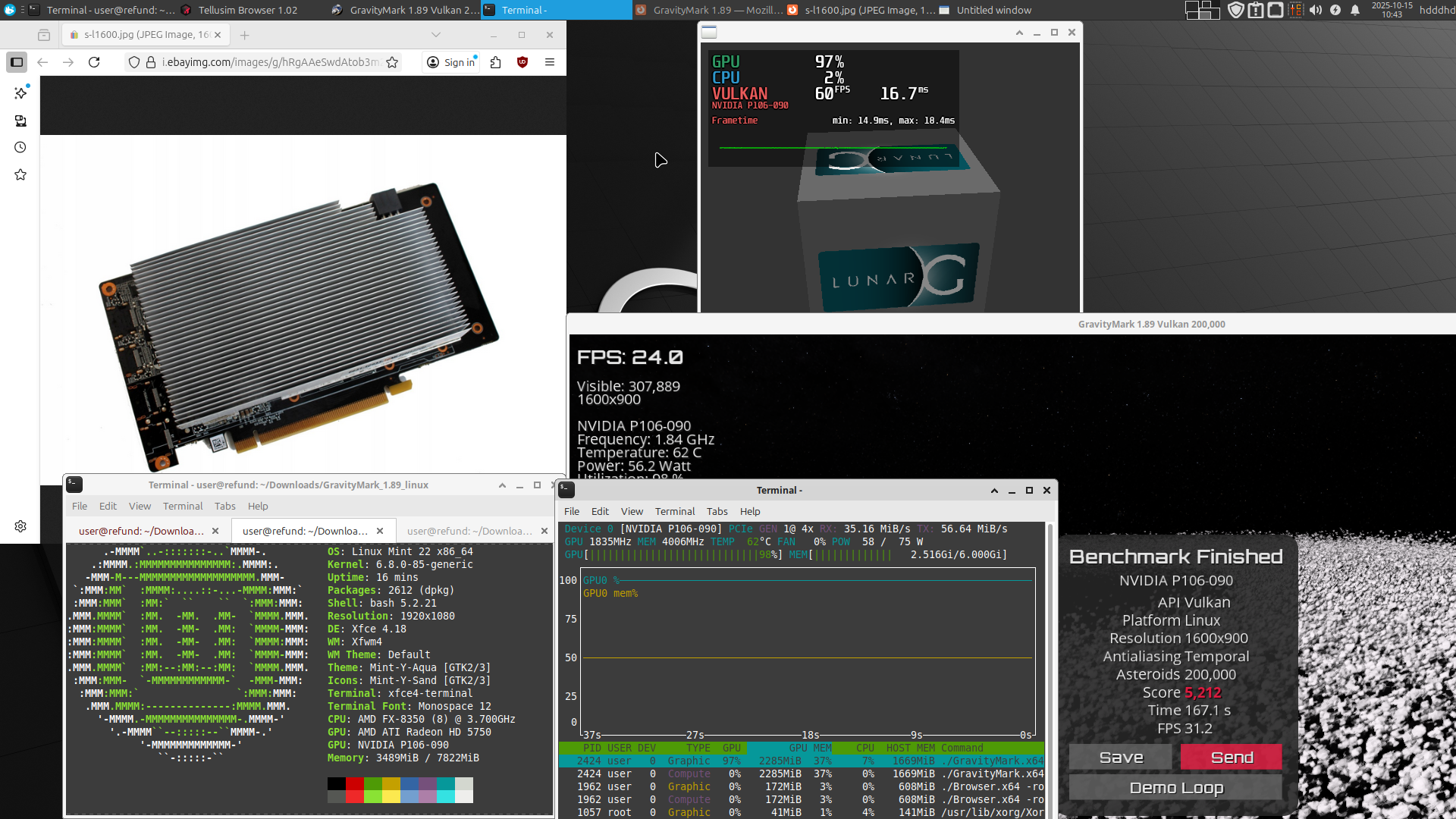
Task: Open the notifications bell in the panel
Action: click(x=1355, y=10)
